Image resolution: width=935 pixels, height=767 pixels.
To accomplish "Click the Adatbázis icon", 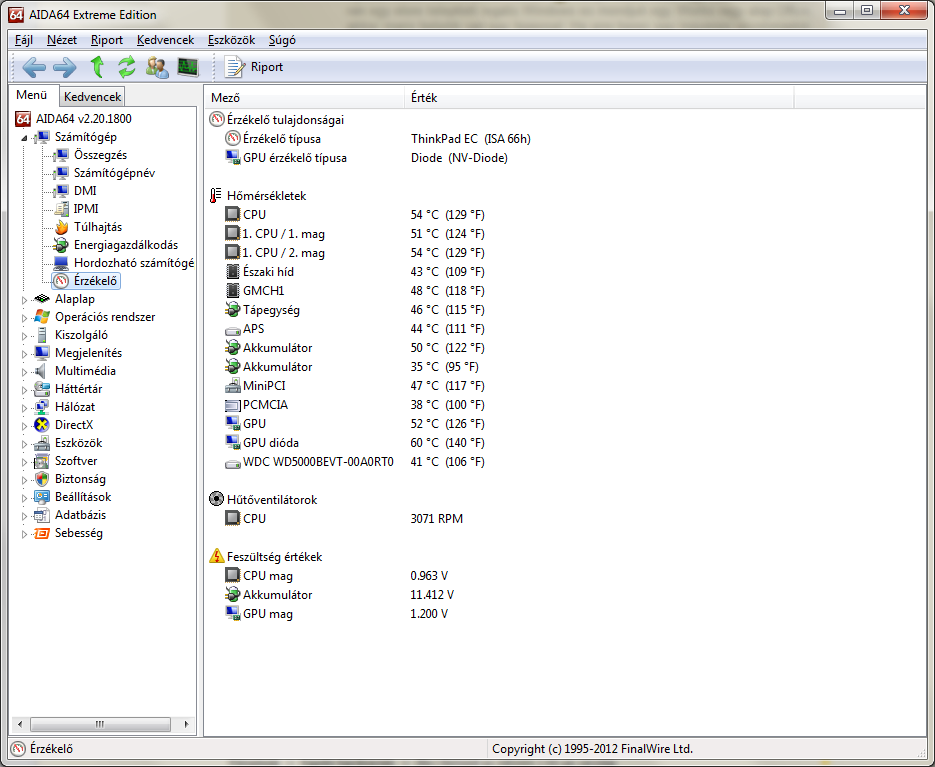I will pyautogui.click(x=42, y=515).
